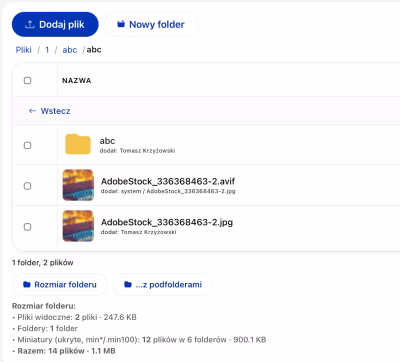400x362 pixels.
Task: Select the AdobeStock_336368463-2.avif checkbox
Action: [28, 186]
